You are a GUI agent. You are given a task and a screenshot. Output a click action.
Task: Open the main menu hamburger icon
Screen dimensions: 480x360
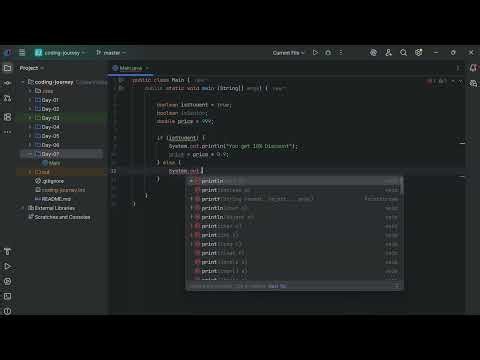click(x=22, y=52)
